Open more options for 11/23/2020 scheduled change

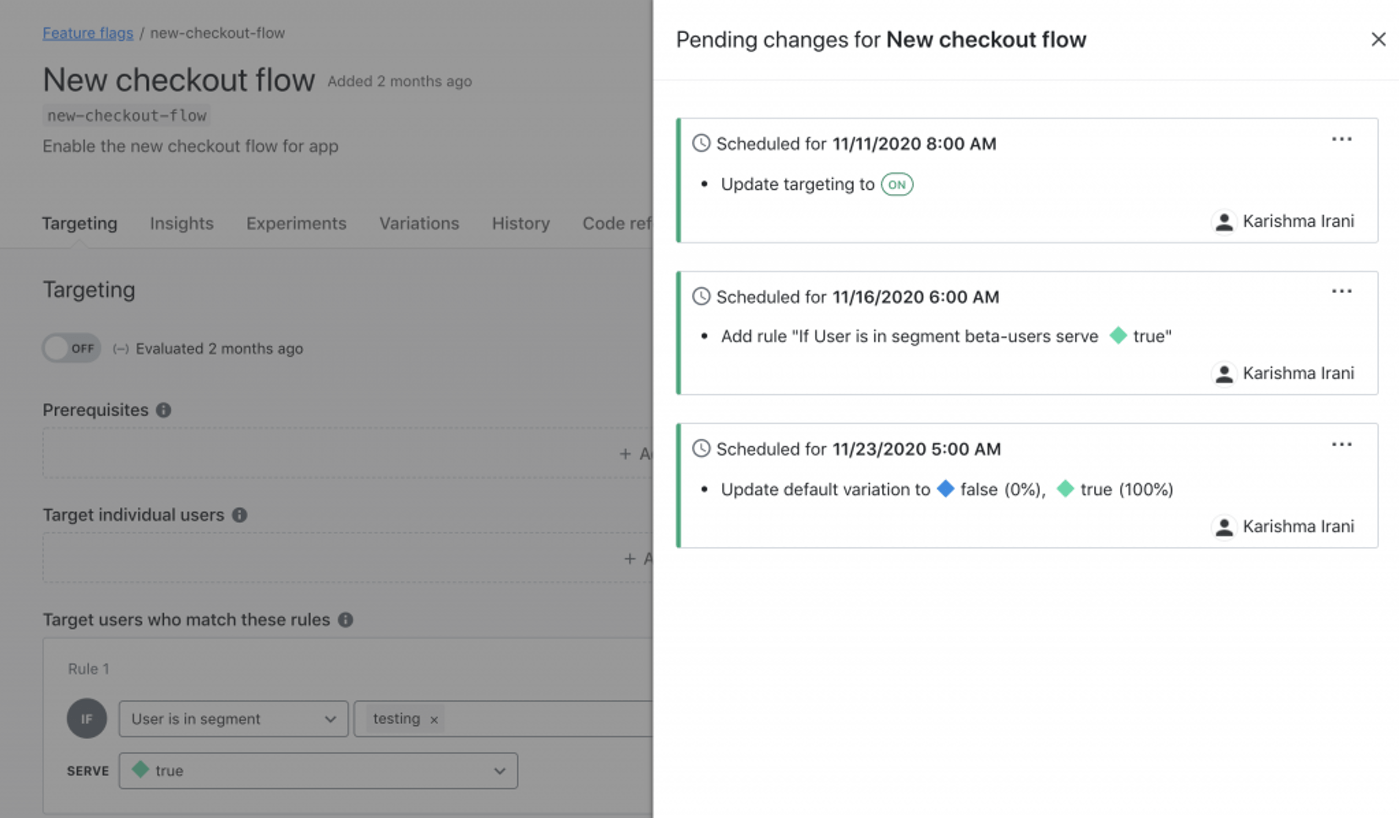1341,445
